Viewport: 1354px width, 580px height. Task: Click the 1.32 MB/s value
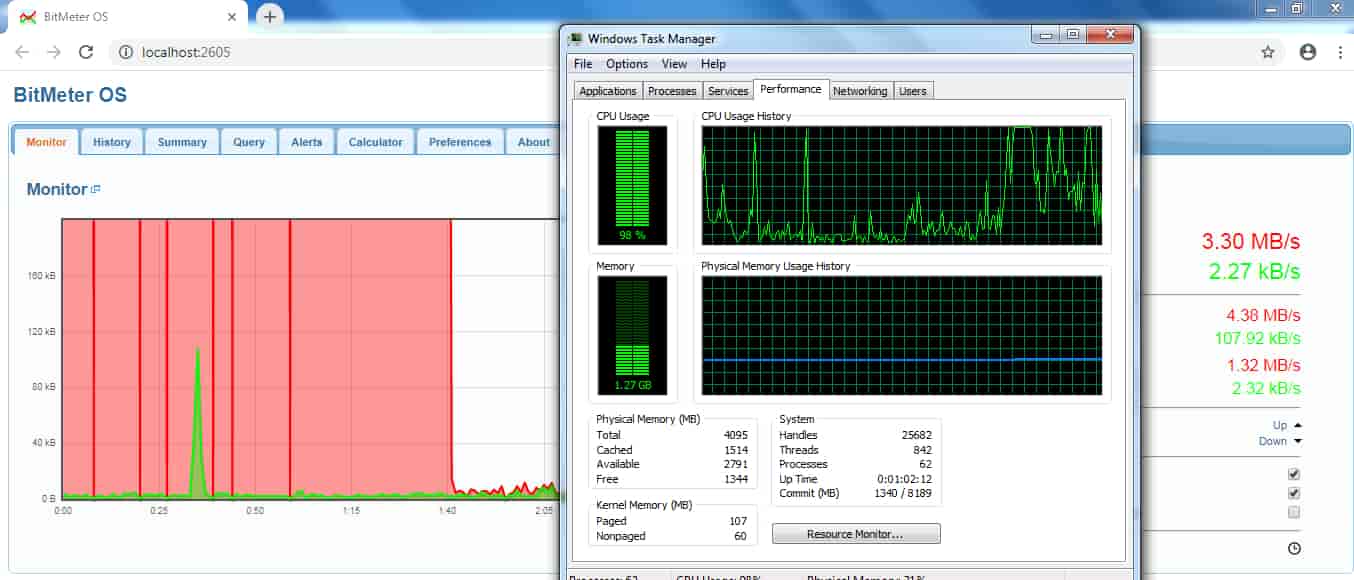(x=1263, y=365)
